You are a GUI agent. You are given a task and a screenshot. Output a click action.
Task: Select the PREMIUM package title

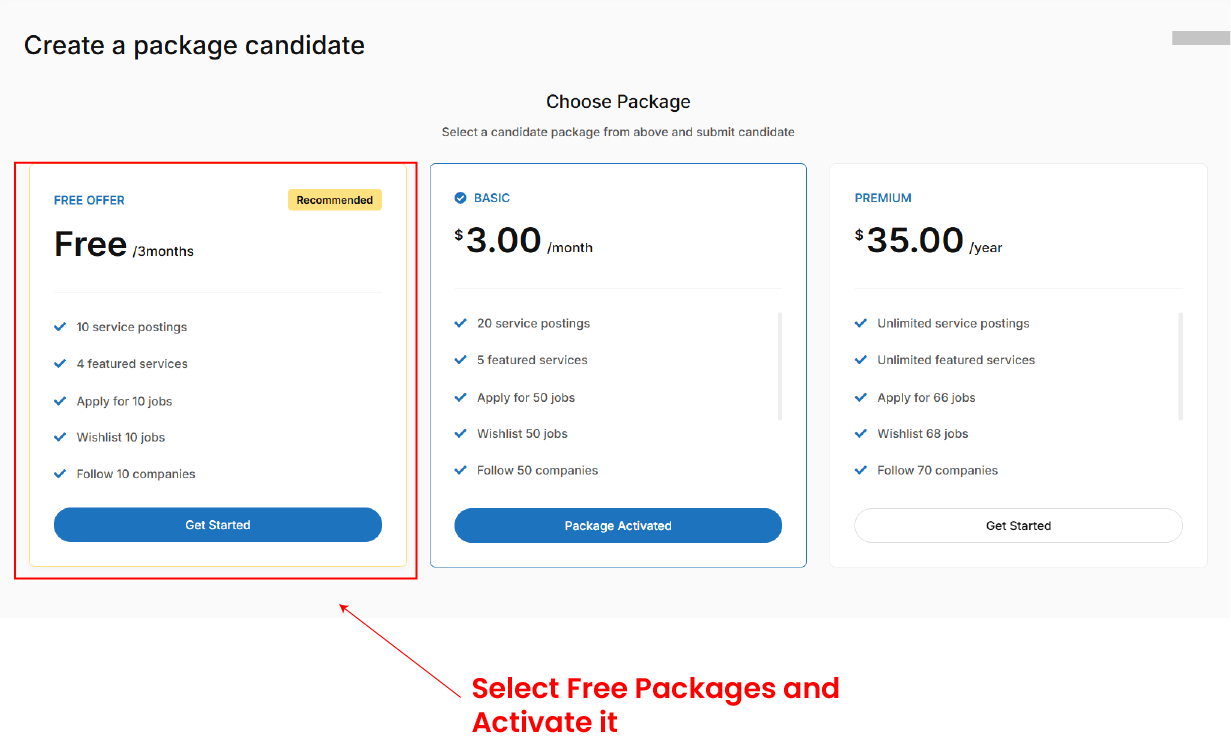(883, 198)
